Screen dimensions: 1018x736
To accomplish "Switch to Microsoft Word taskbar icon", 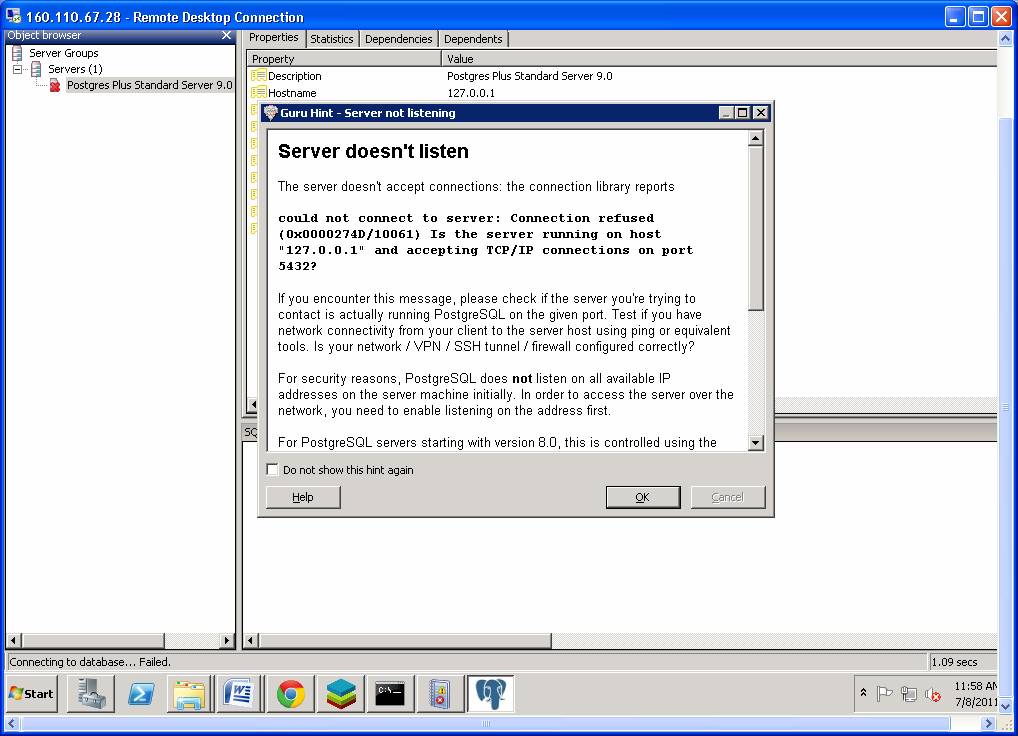I will pyautogui.click(x=239, y=693).
